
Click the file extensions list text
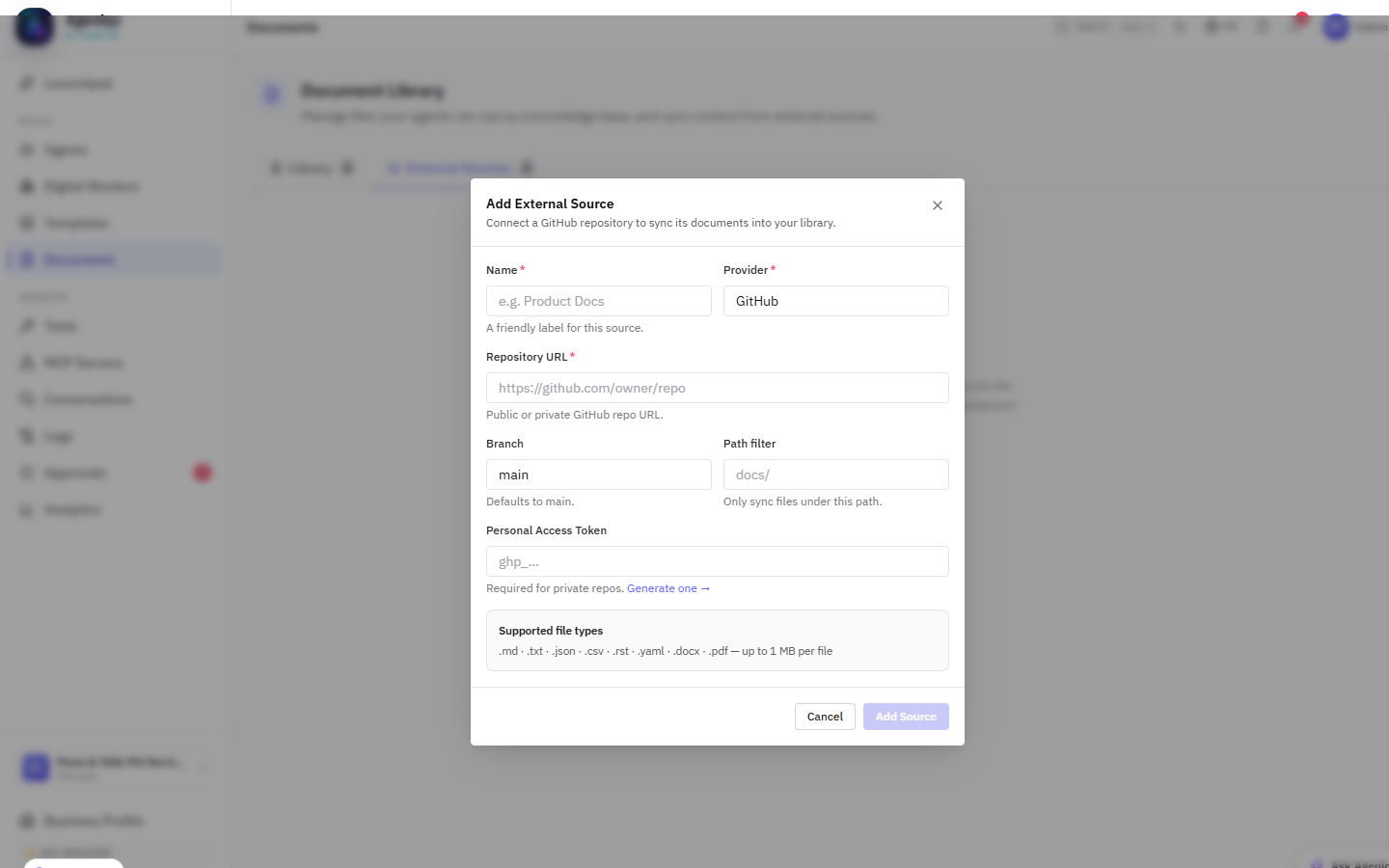pyautogui.click(x=666, y=651)
